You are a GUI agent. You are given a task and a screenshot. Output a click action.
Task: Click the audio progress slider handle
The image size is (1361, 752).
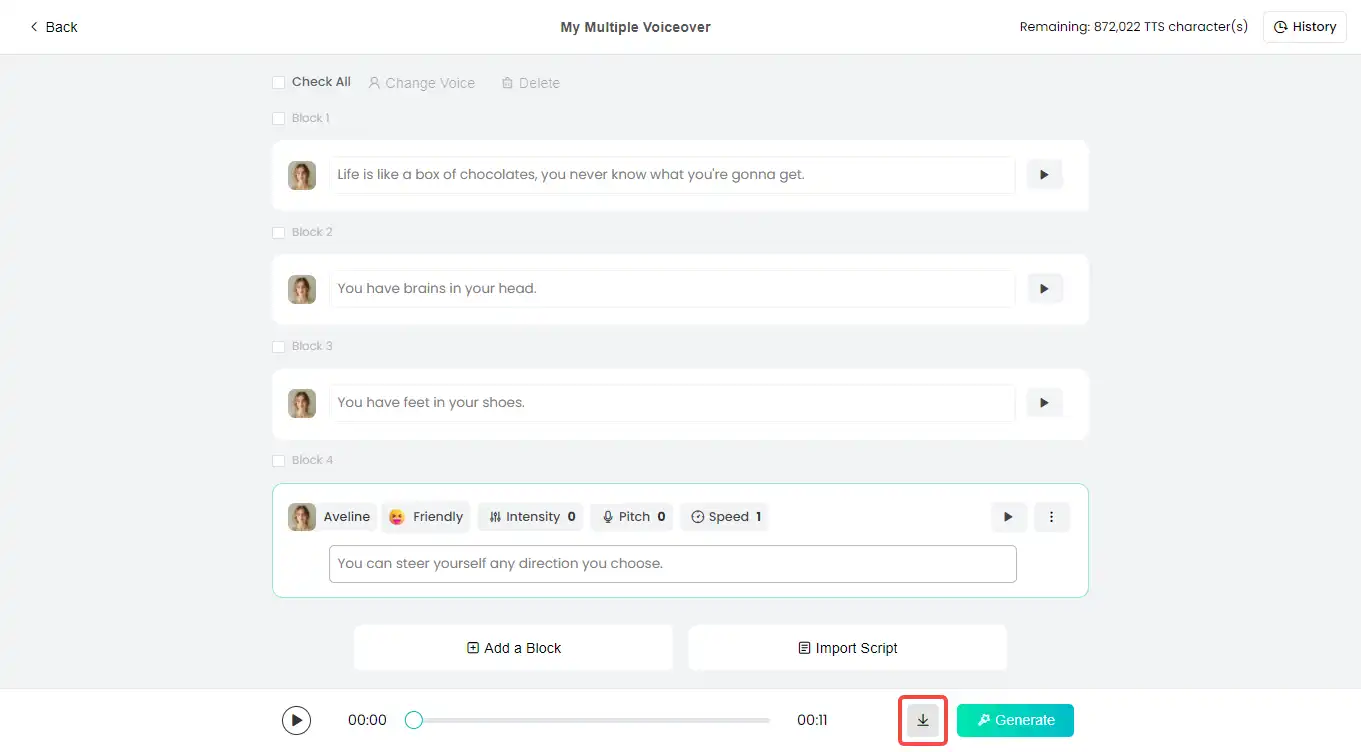[x=413, y=720]
